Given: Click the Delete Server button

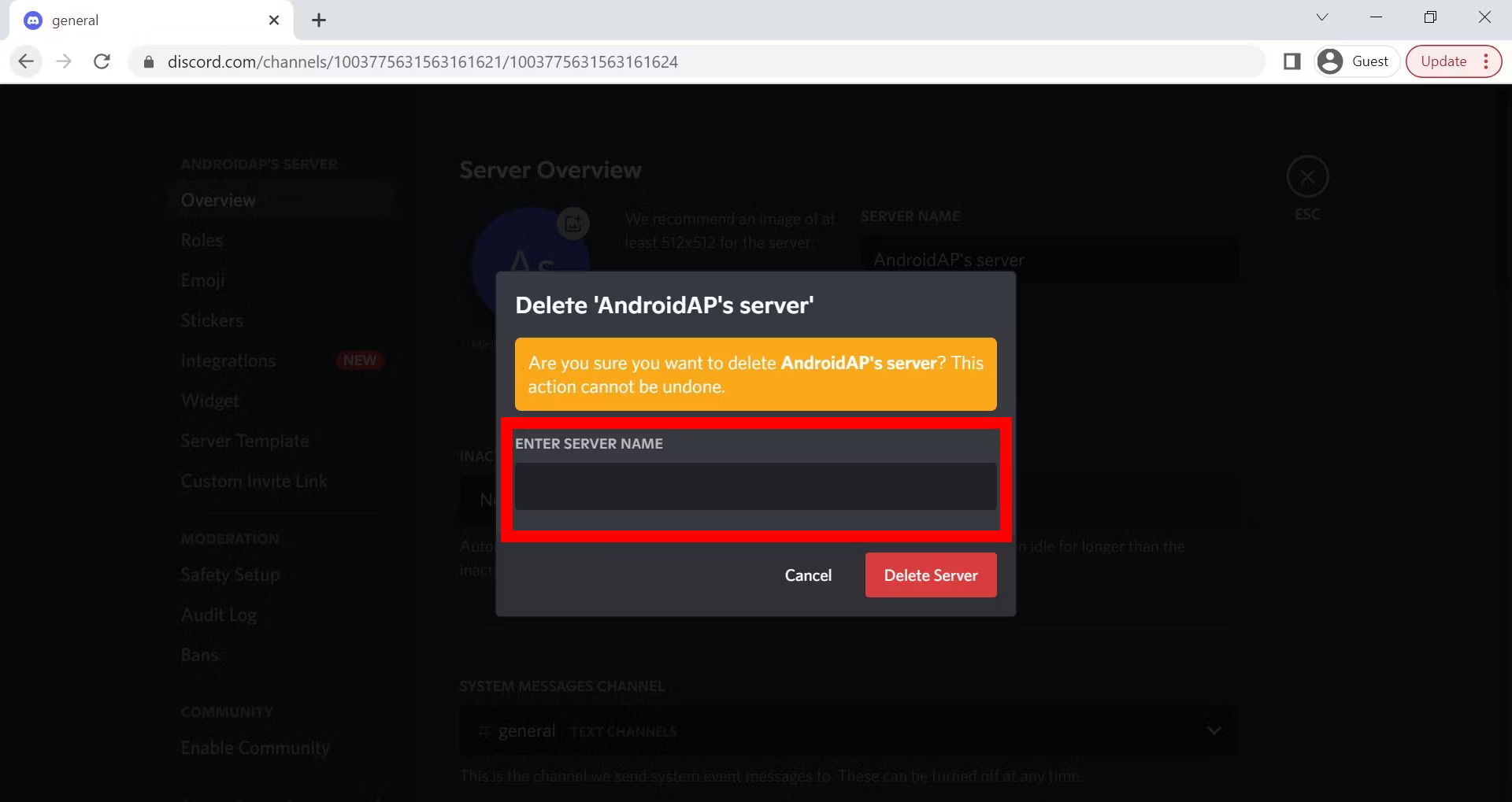Looking at the screenshot, I should [x=931, y=575].
